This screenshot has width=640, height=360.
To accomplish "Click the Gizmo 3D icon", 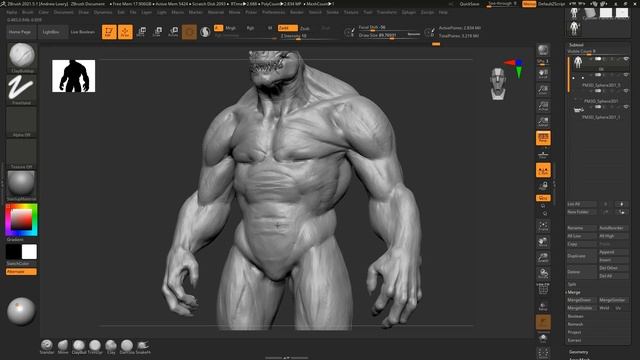I will [189, 32].
